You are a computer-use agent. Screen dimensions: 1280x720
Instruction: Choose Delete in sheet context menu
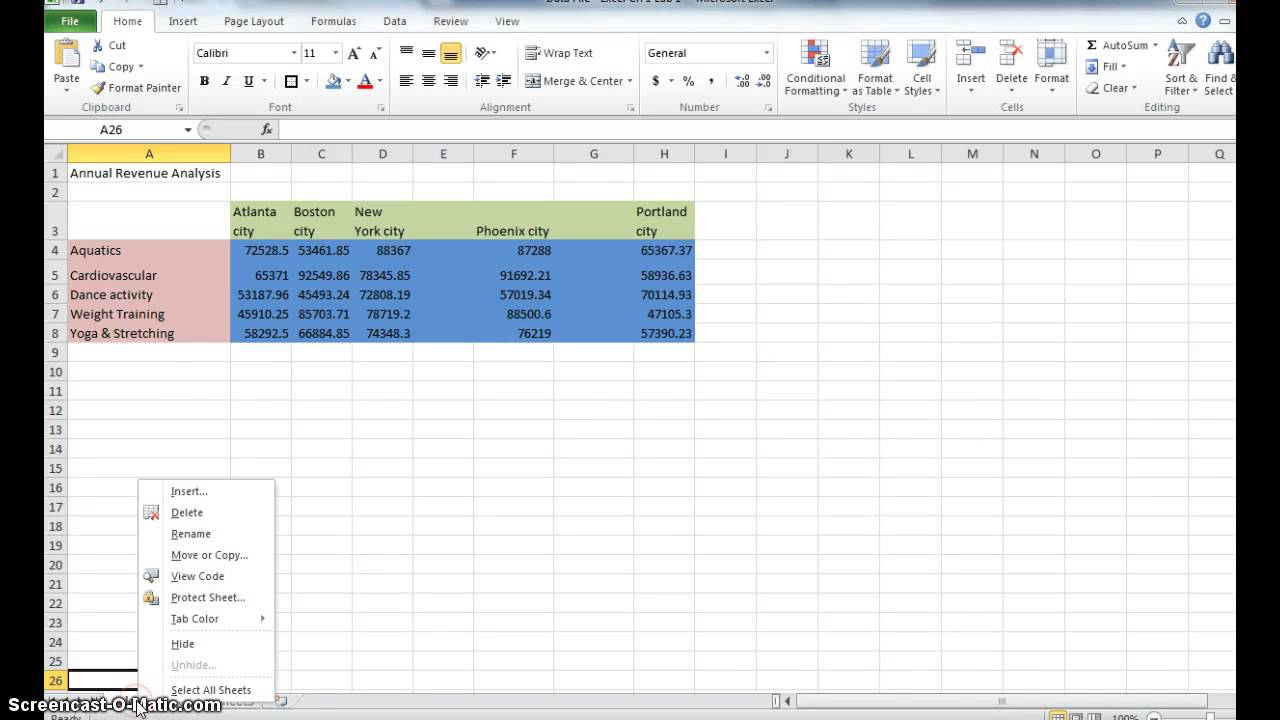206,513
